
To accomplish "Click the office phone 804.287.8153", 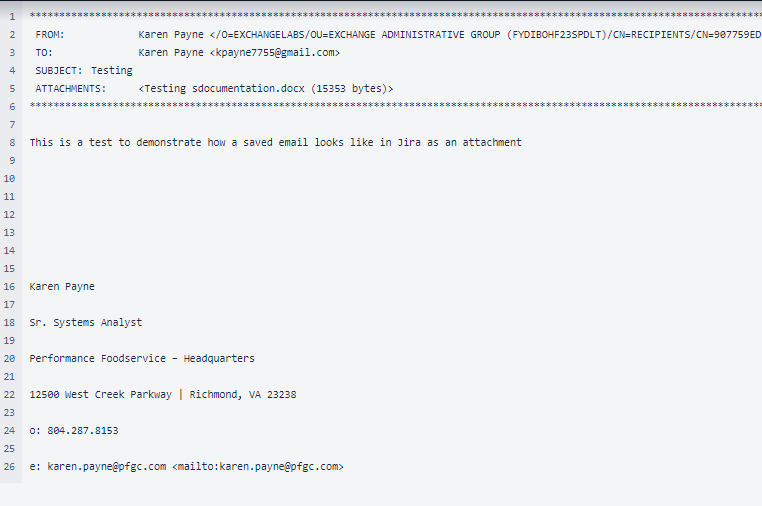I will click(83, 430).
